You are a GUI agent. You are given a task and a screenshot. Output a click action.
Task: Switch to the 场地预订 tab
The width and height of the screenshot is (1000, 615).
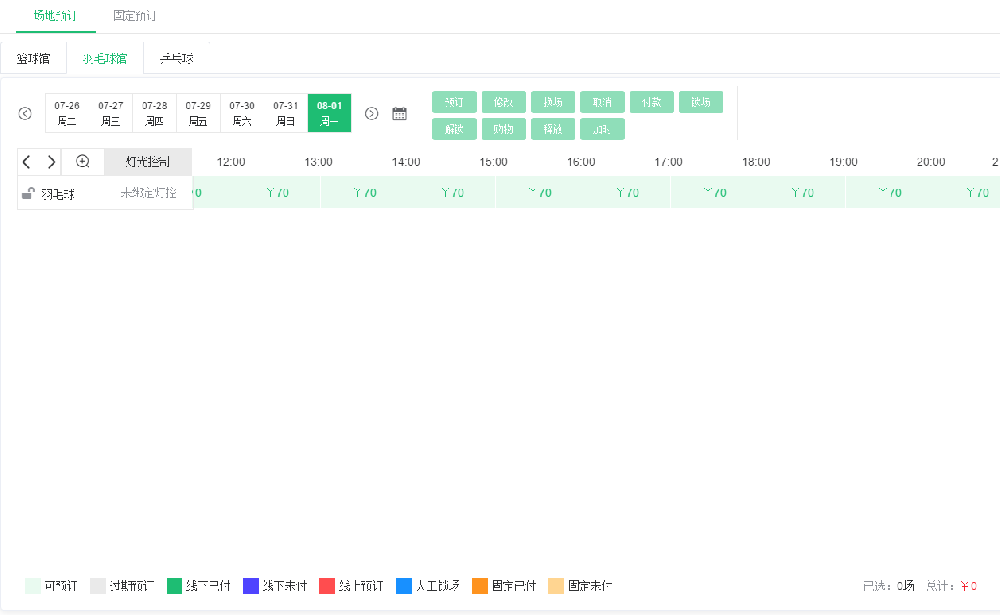tap(55, 16)
